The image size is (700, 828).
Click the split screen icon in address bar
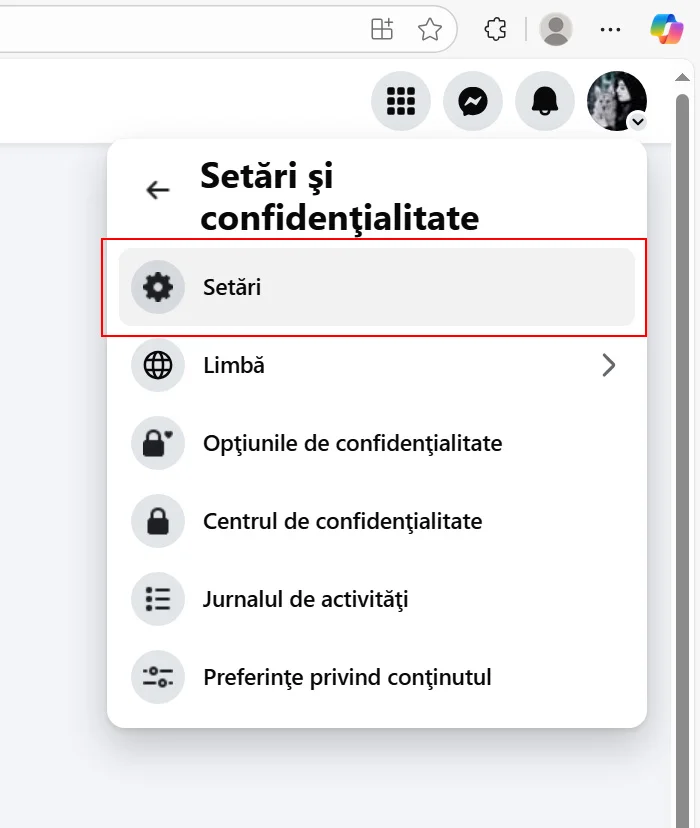coord(382,29)
